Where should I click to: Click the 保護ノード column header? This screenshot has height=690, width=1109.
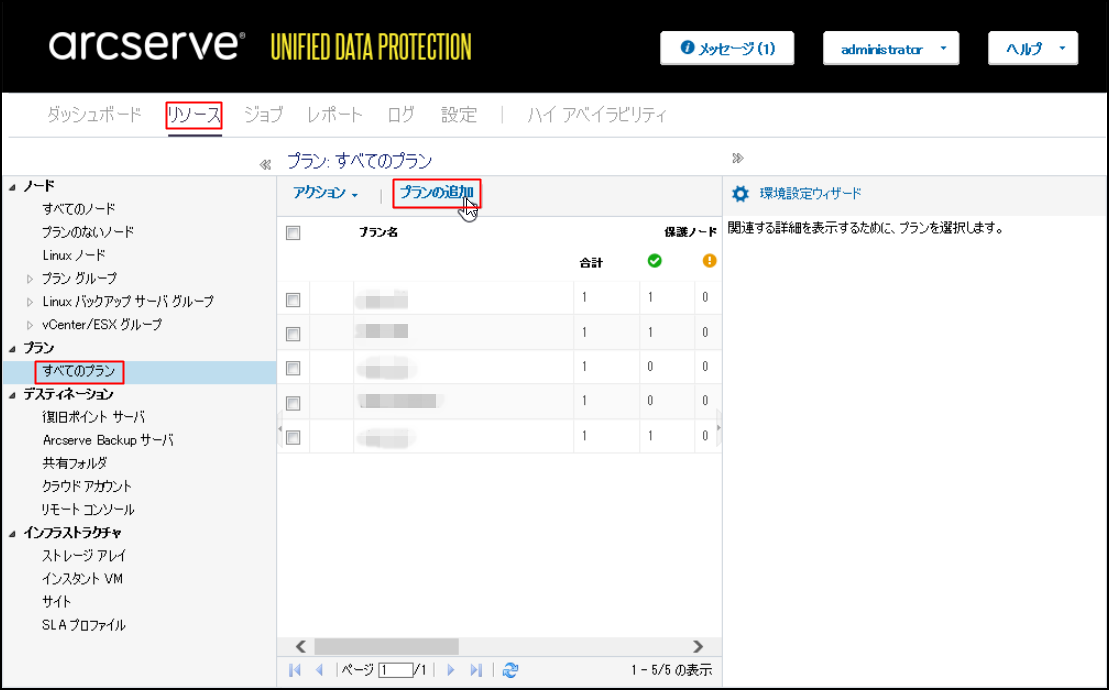point(690,232)
